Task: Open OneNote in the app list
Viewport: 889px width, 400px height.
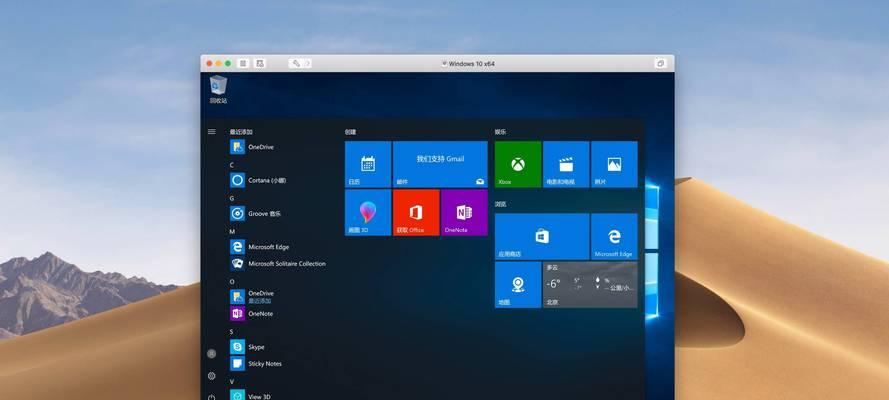Action: (251, 313)
